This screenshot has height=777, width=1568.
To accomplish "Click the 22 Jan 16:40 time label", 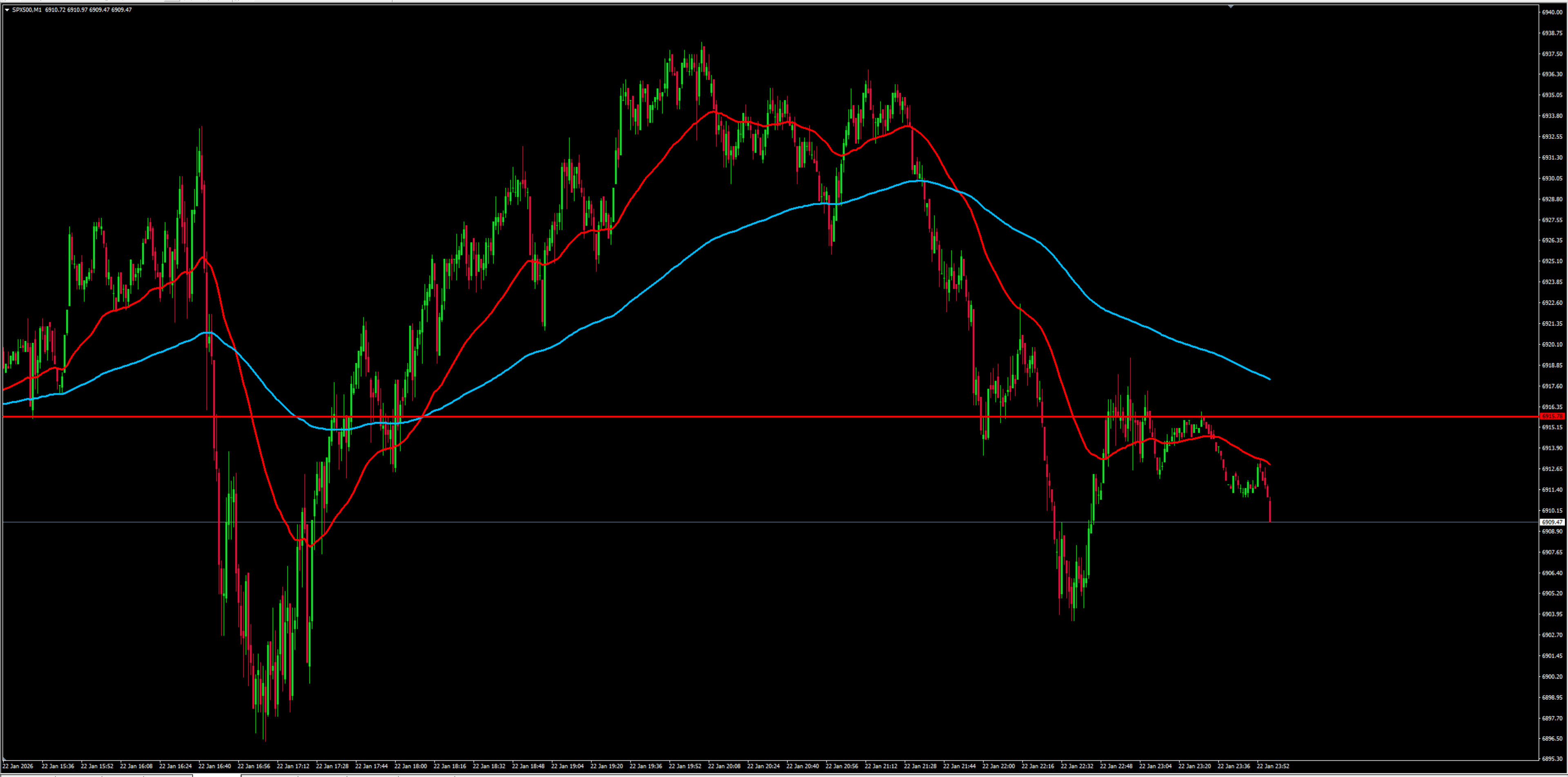I will click(x=214, y=766).
